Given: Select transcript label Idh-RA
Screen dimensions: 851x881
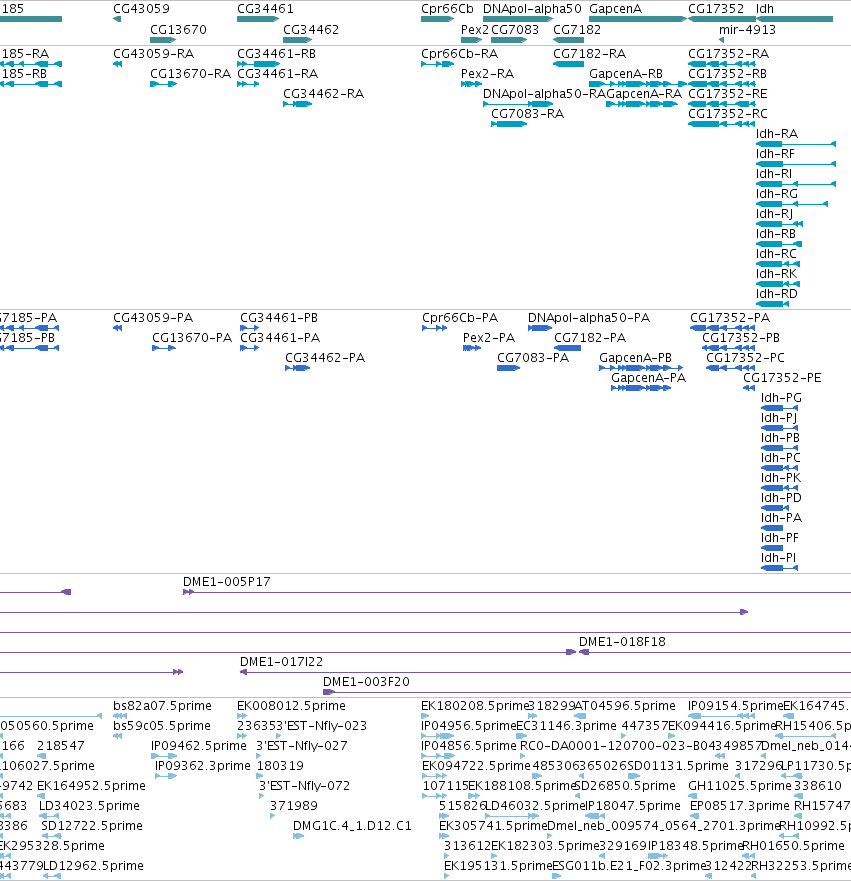Looking at the screenshot, I should [x=777, y=134].
